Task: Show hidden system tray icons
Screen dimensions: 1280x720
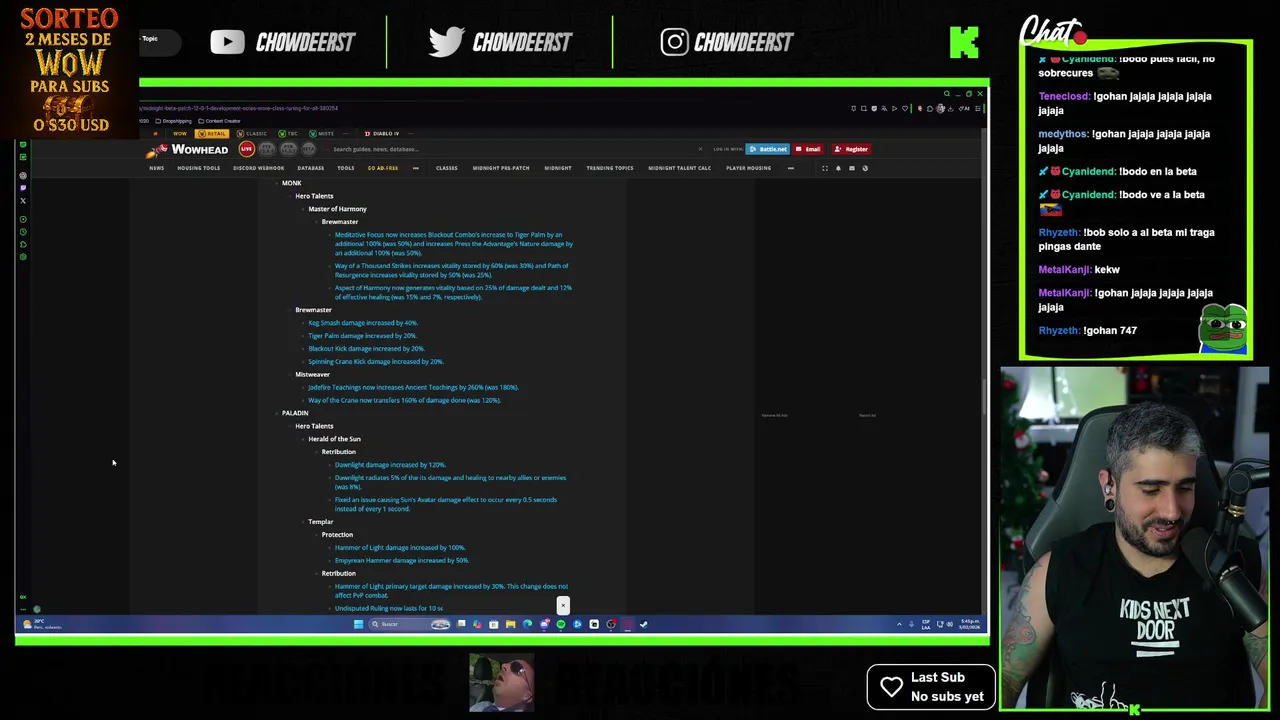Action: click(x=899, y=624)
